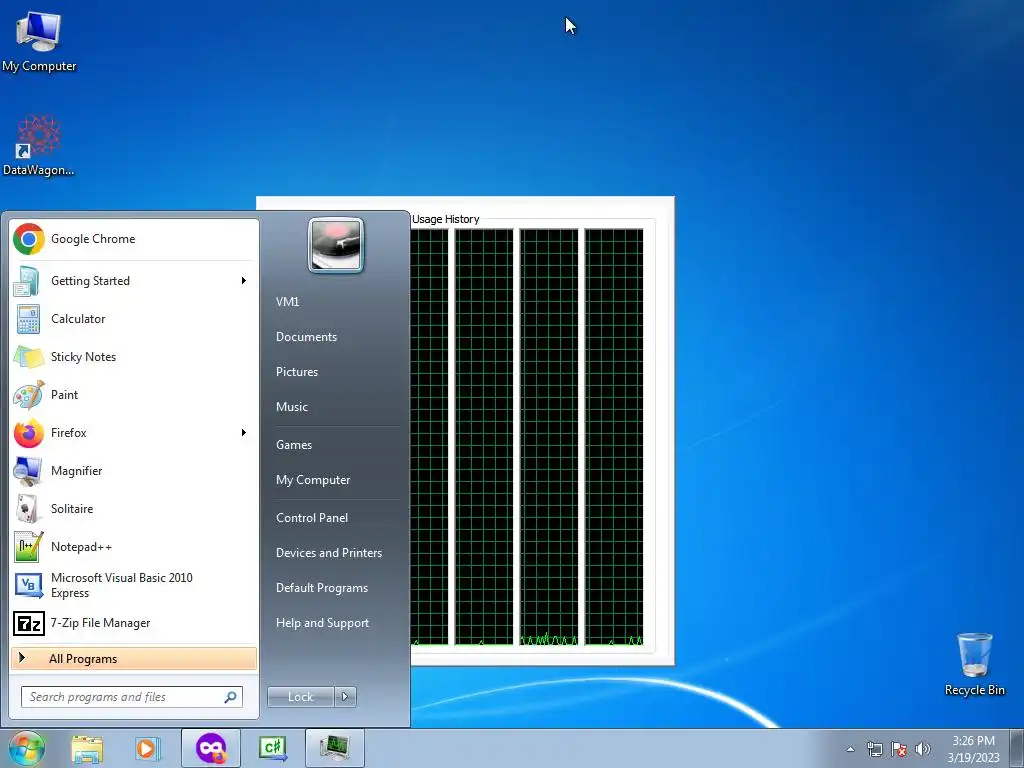Switch to Task Manager taskbar icon
Viewport: 1024px width, 768px height.
(x=334, y=748)
